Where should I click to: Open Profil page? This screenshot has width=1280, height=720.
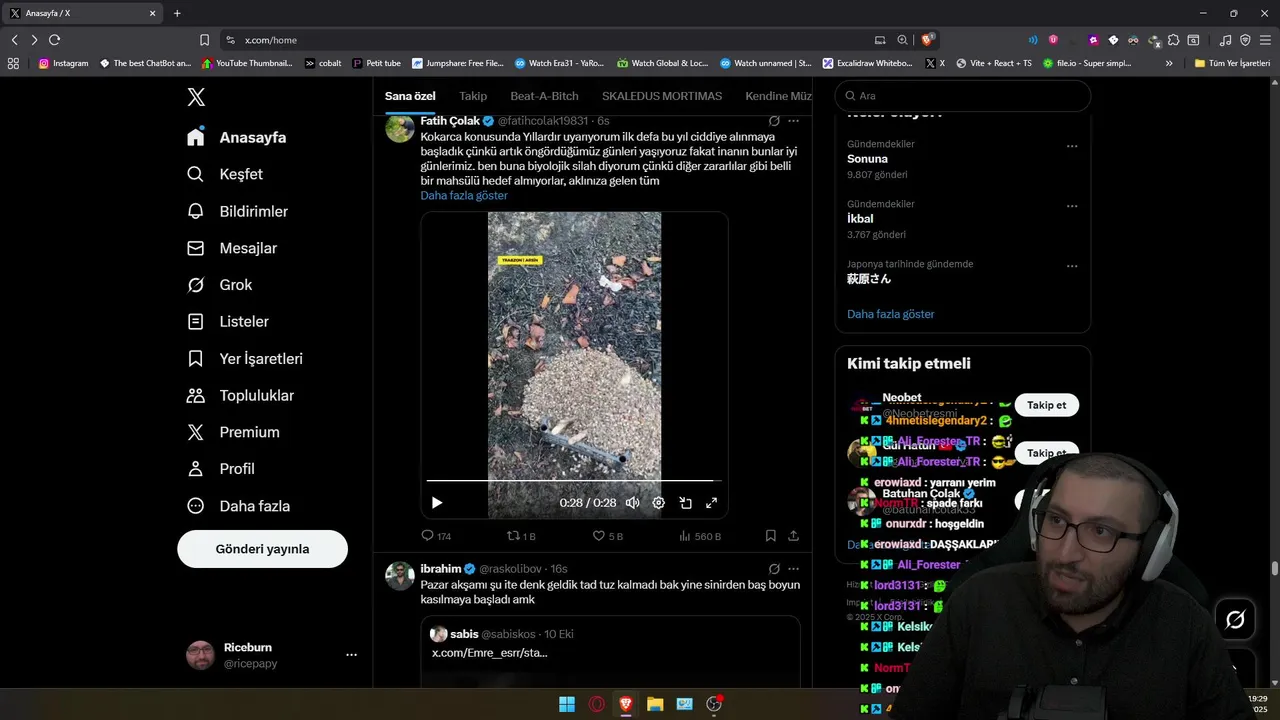(x=221, y=469)
